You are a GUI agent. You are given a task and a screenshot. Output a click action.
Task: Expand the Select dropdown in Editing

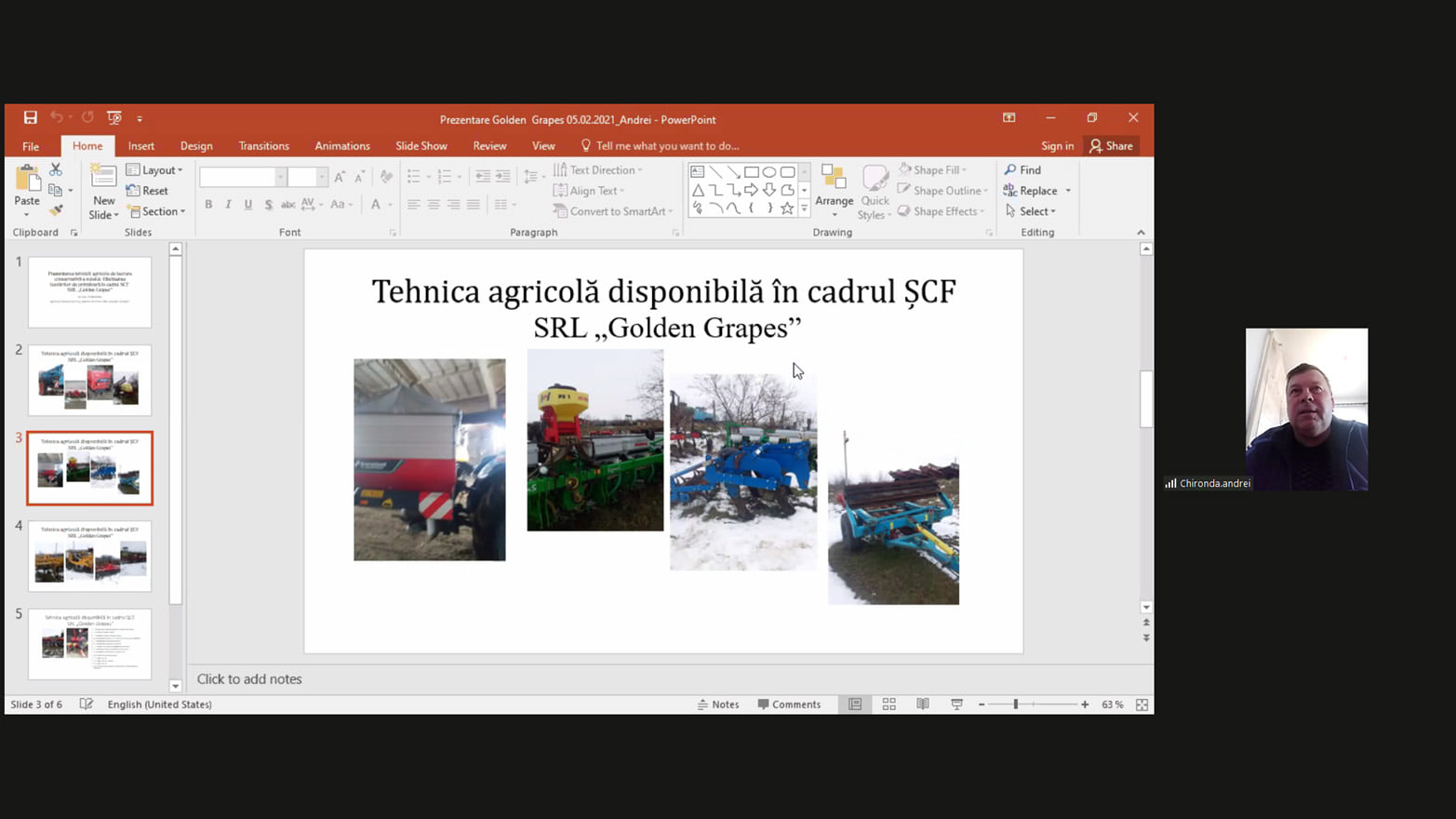pyautogui.click(x=1032, y=211)
